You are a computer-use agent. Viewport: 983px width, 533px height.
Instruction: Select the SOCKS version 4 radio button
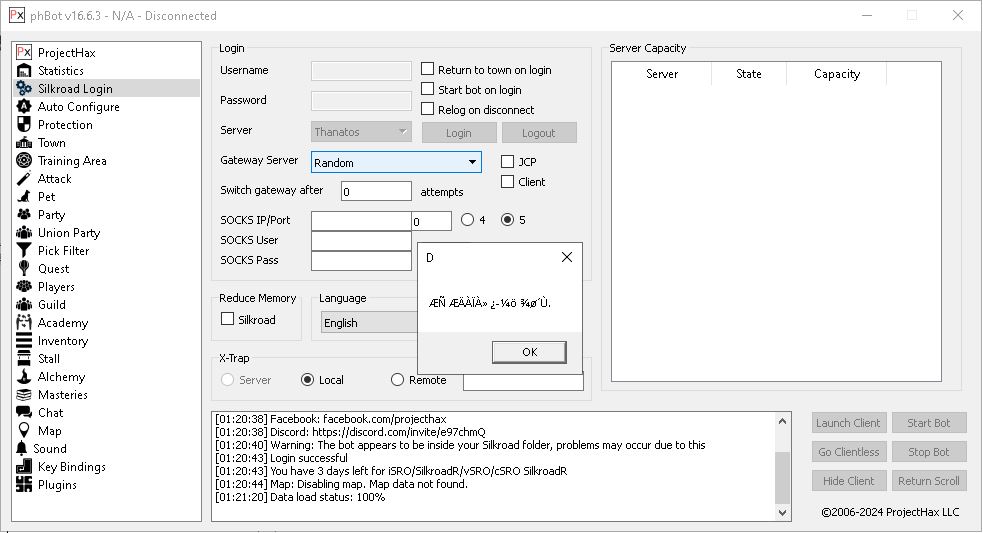[x=467, y=220]
